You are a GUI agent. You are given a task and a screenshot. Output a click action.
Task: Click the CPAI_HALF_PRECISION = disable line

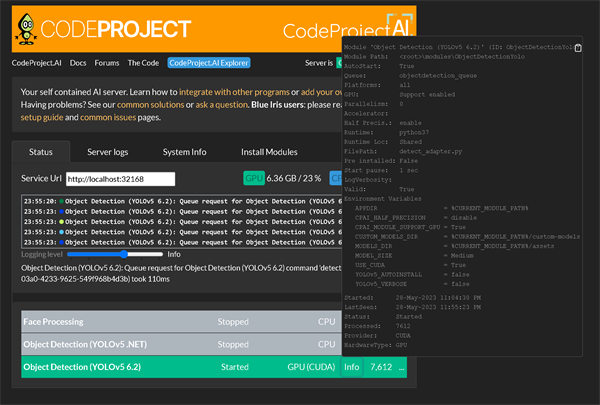coord(416,217)
